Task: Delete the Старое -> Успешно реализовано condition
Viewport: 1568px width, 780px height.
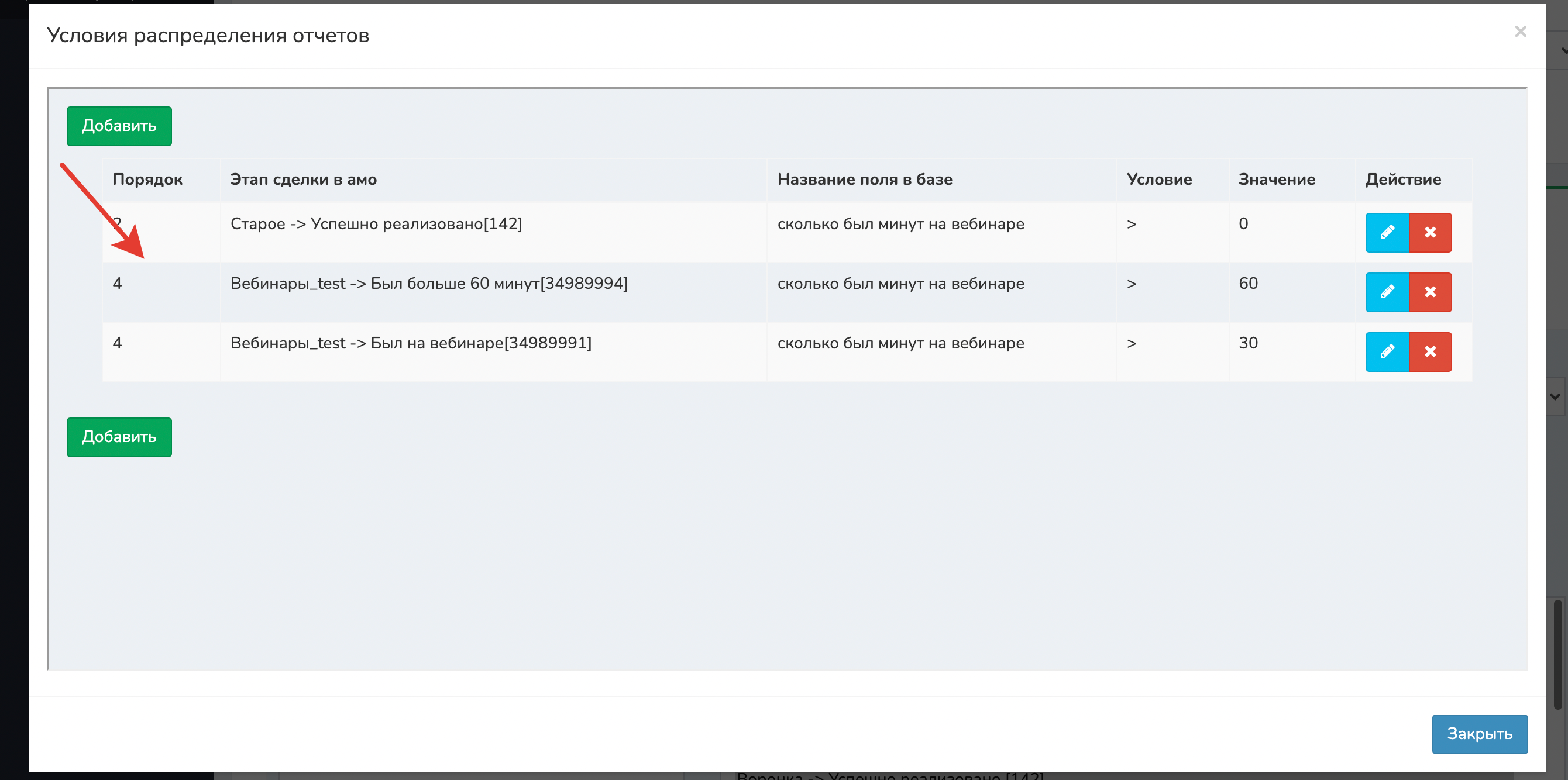Action: [1430, 232]
